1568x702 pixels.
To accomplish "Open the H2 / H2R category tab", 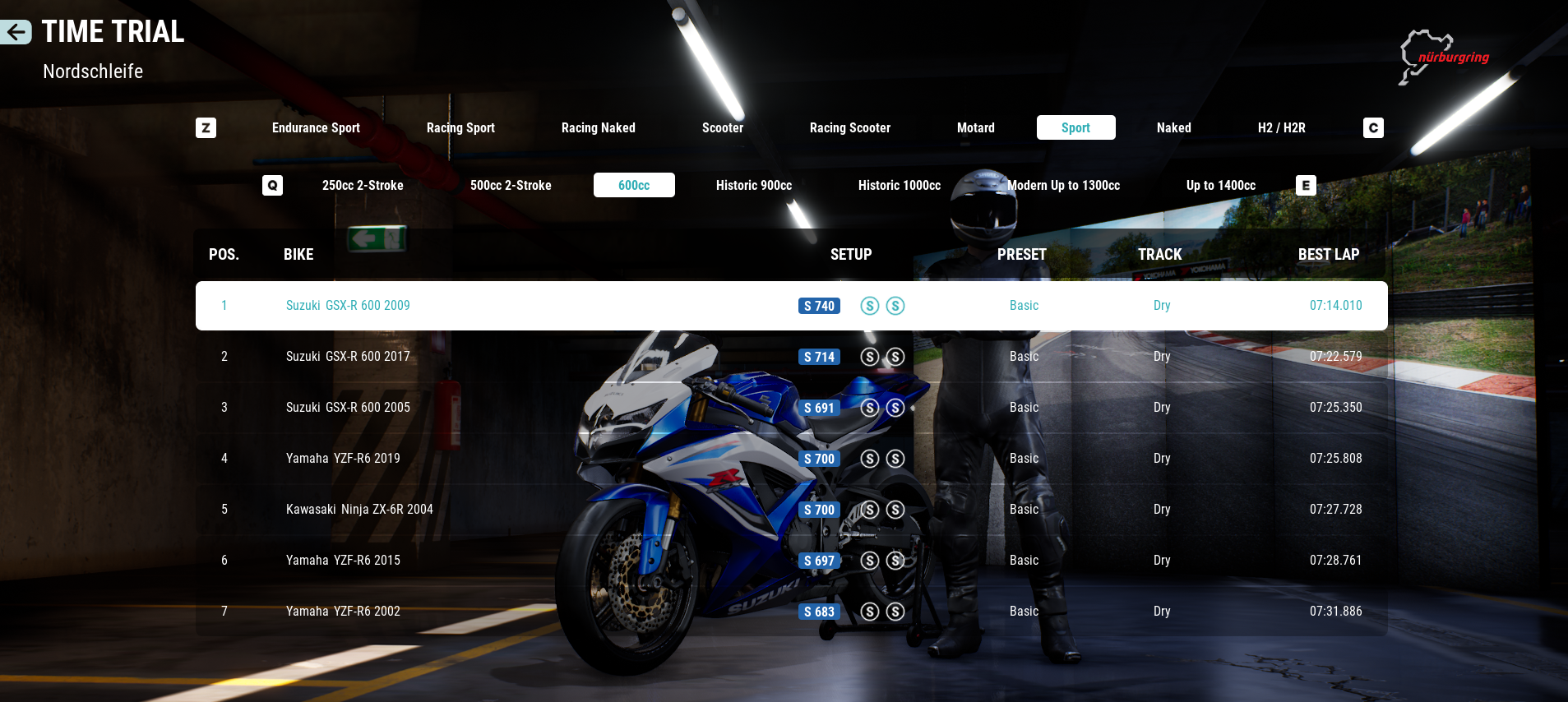I will [x=1282, y=127].
